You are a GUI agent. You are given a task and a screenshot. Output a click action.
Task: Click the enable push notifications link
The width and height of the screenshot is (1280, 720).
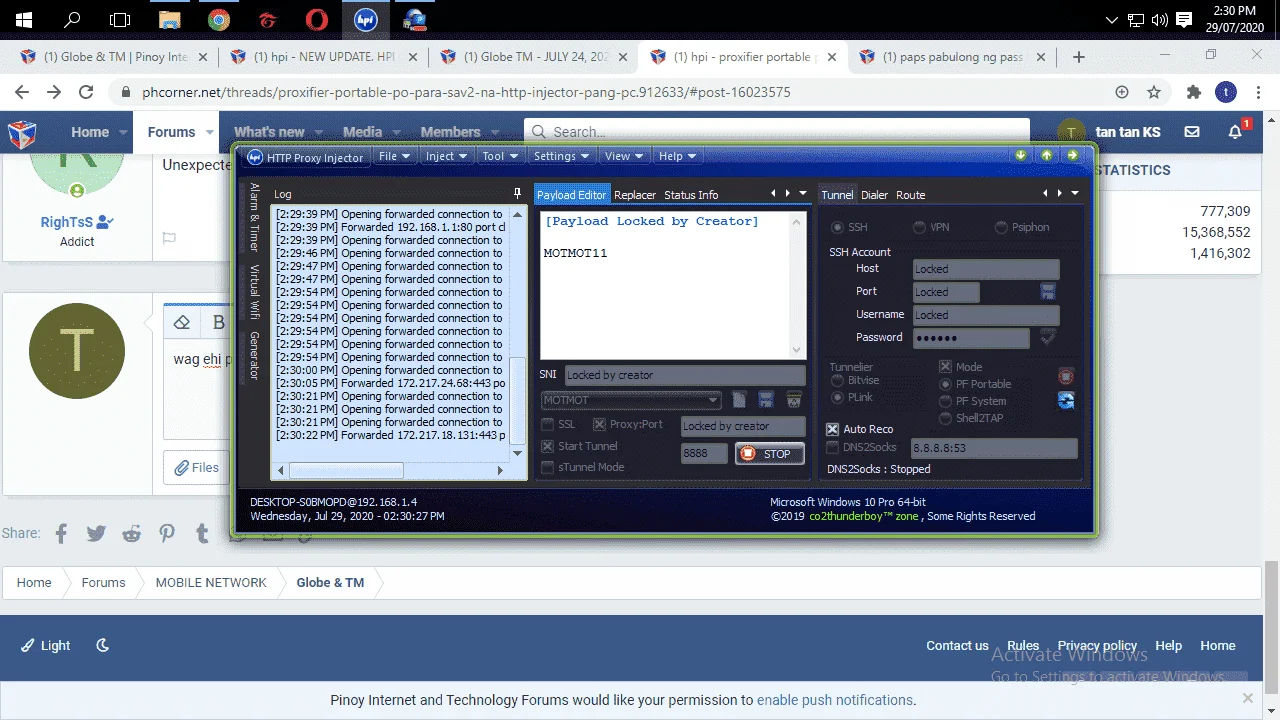835,700
